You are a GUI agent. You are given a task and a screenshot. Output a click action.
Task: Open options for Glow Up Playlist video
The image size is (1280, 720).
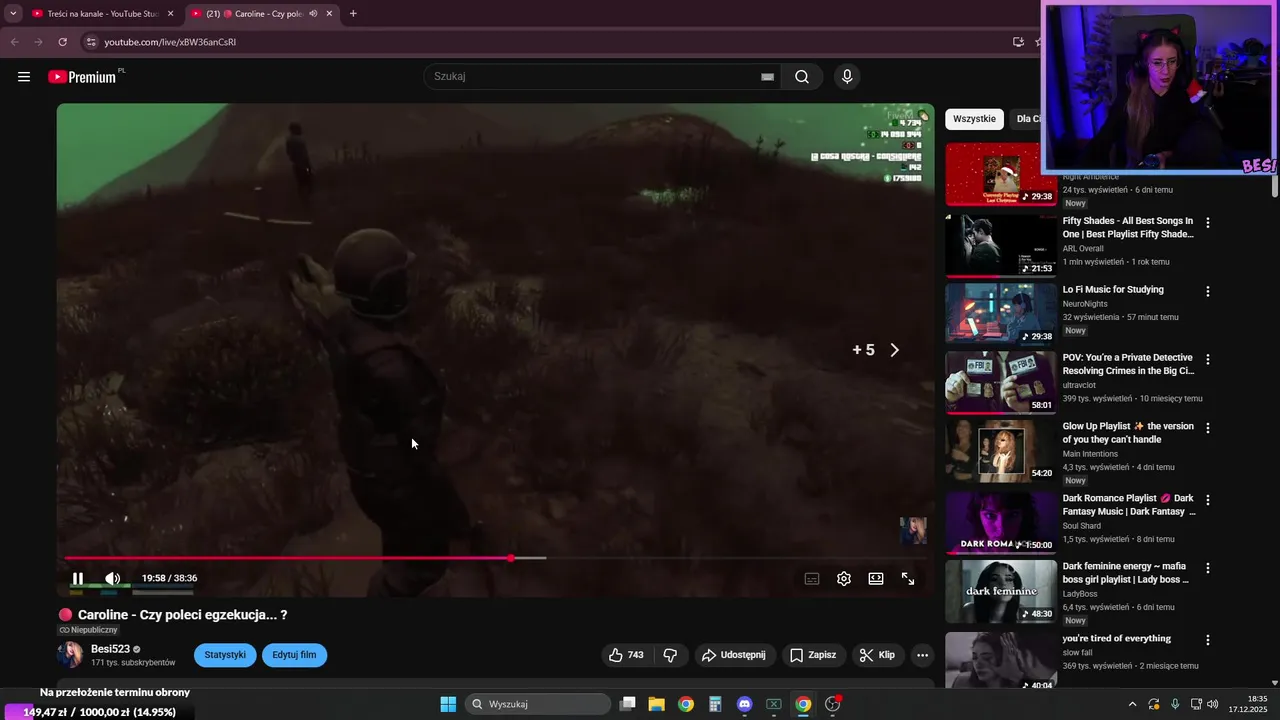[x=1208, y=428]
